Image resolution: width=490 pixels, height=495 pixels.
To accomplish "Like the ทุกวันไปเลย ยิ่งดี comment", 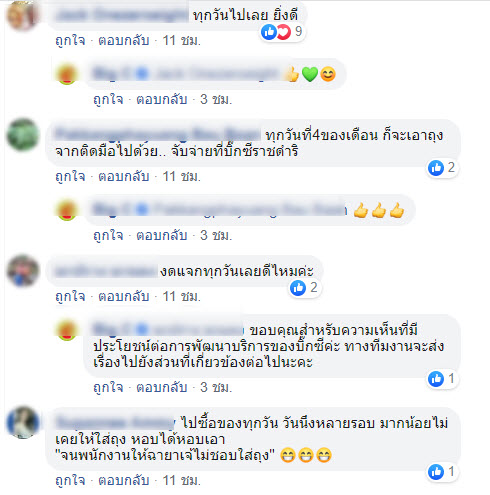I will click(x=70, y=41).
